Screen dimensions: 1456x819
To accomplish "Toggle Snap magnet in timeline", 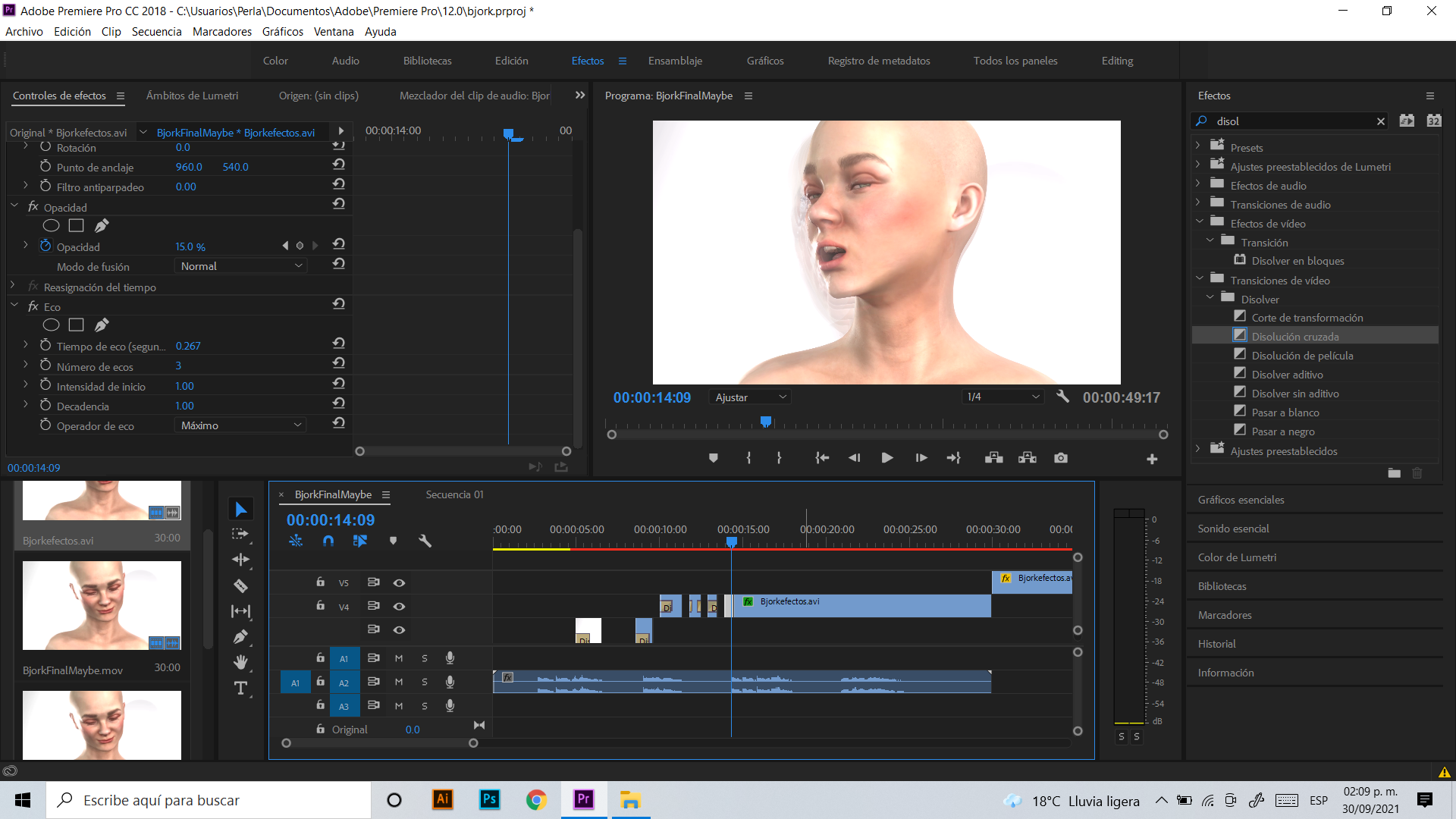I will point(328,541).
